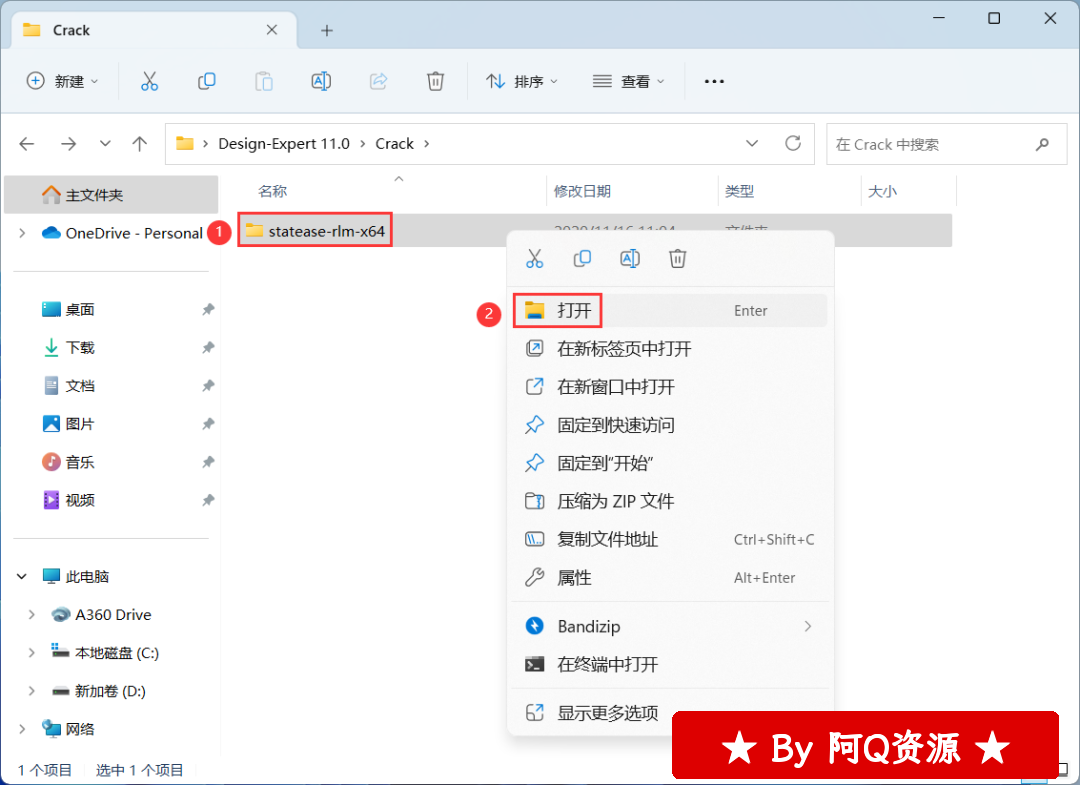Choose 在新窗口中打开 from the context menu
The width and height of the screenshot is (1080, 785).
pos(669,387)
